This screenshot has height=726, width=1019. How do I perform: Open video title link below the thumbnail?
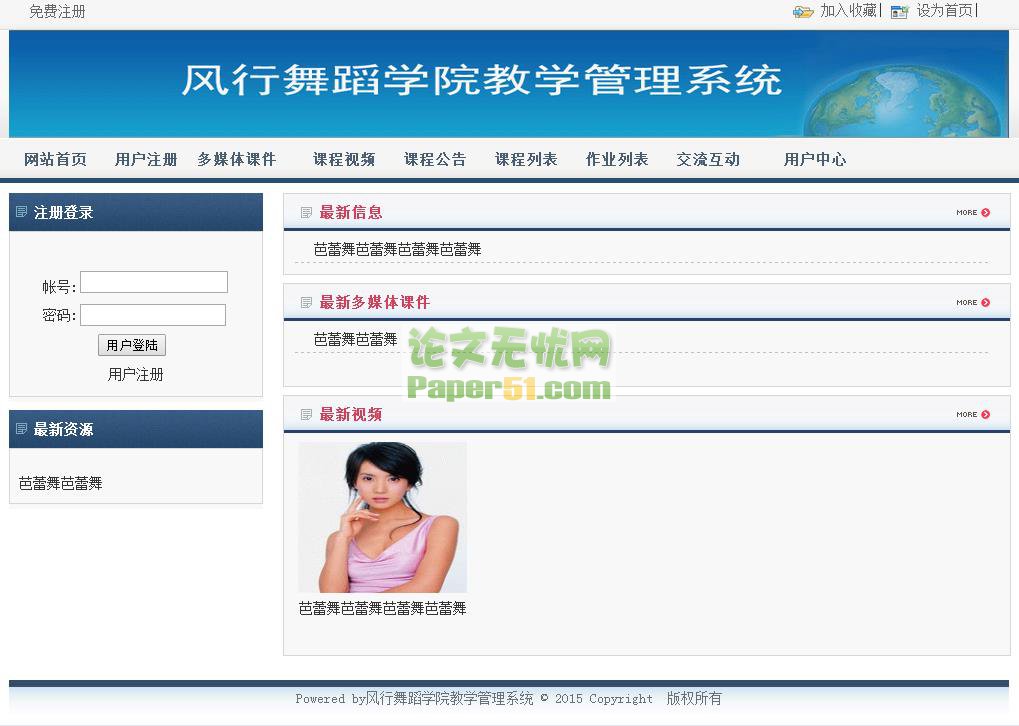(x=382, y=608)
